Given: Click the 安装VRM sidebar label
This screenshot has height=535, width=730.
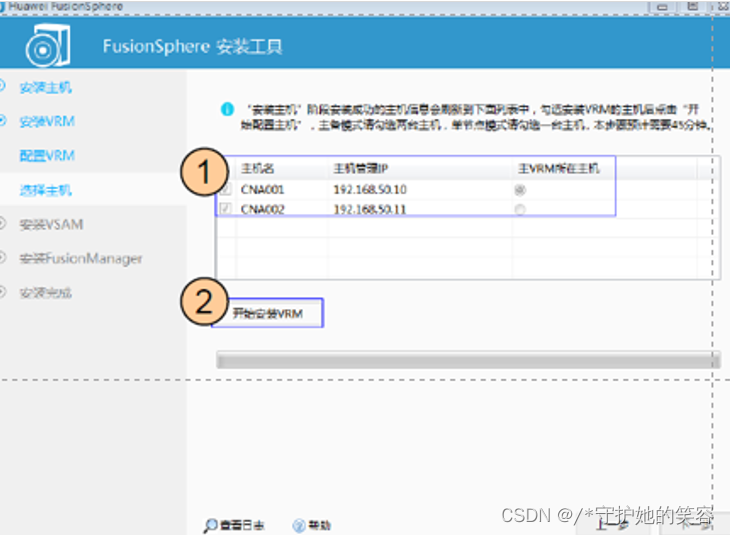Looking at the screenshot, I should coord(47,122).
